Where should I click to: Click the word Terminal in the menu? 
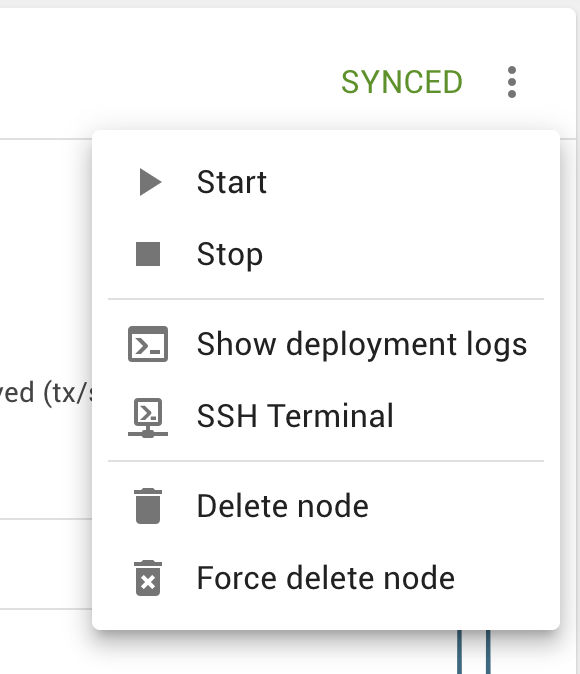[331, 416]
